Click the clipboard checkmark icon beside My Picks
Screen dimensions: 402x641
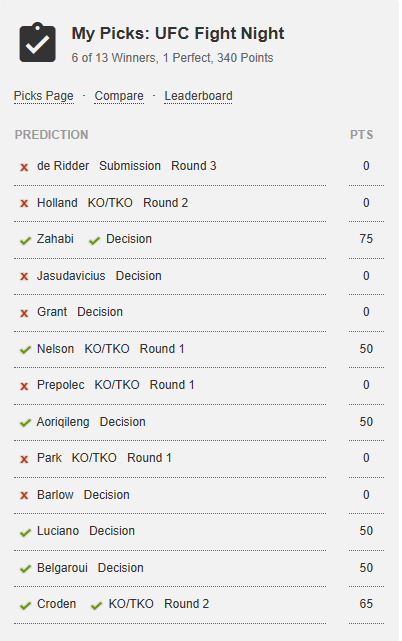coord(37,43)
